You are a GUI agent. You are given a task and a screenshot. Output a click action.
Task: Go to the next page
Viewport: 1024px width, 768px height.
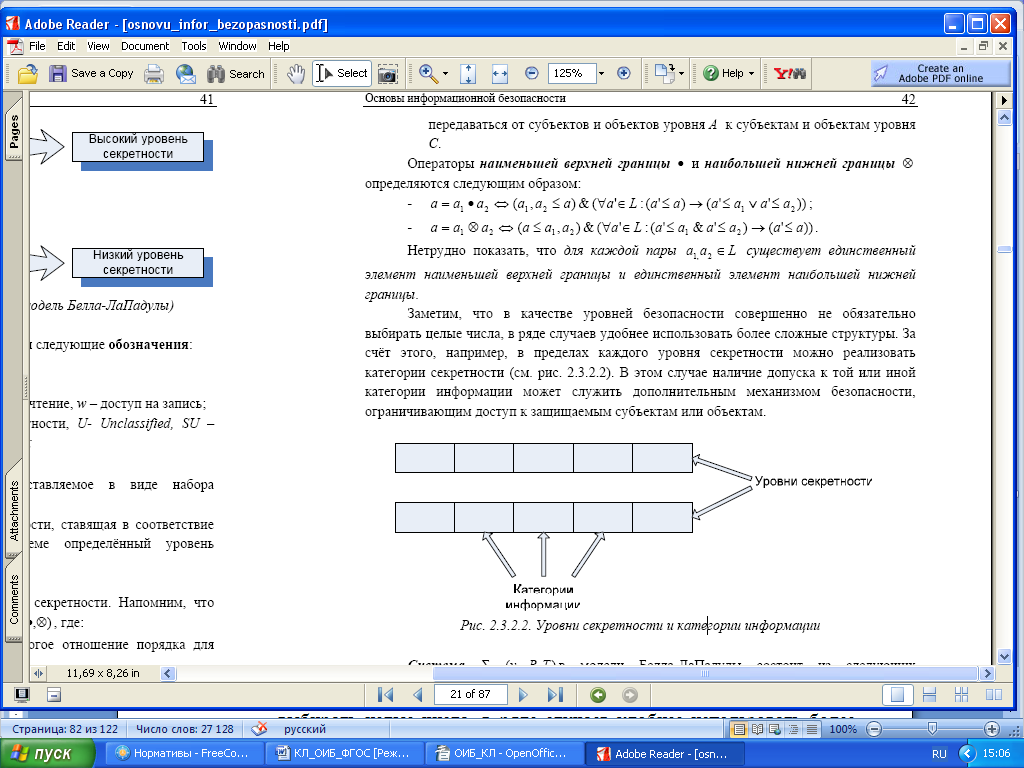[x=522, y=694]
